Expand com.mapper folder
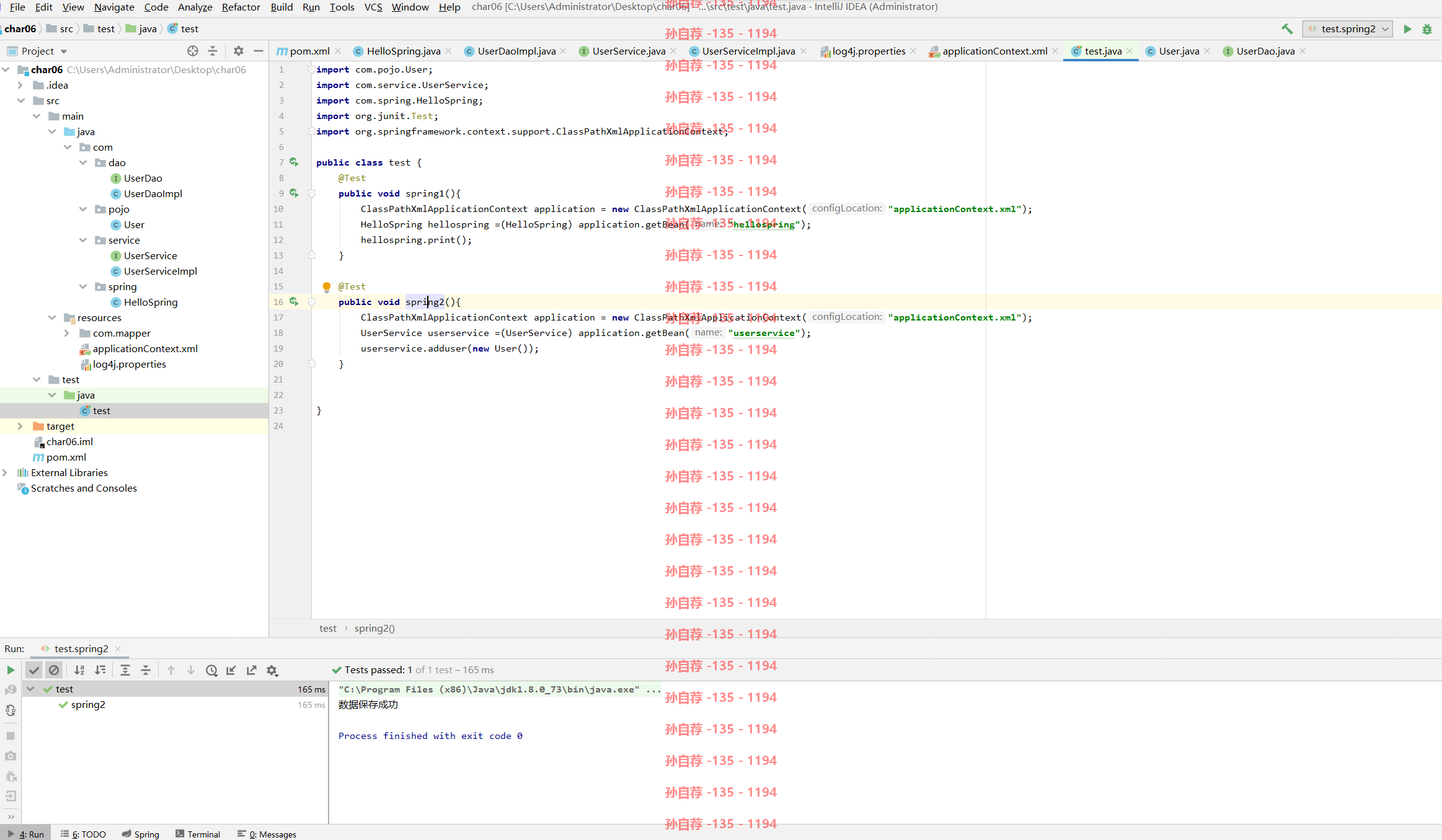This screenshot has height=840, width=1442. coord(66,333)
